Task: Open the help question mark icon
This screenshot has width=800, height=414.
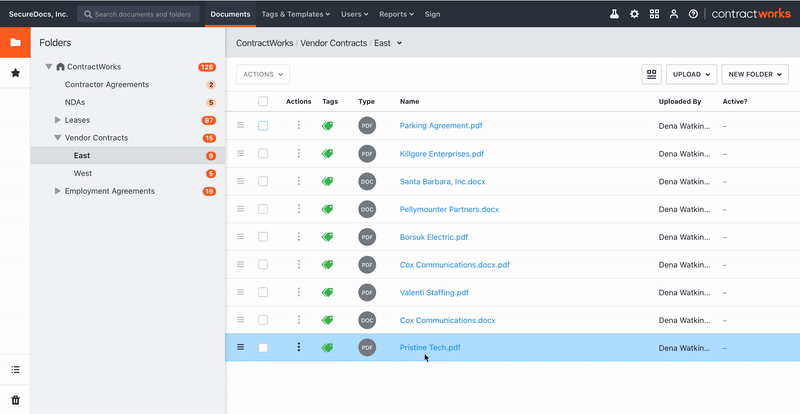Action: (693, 14)
